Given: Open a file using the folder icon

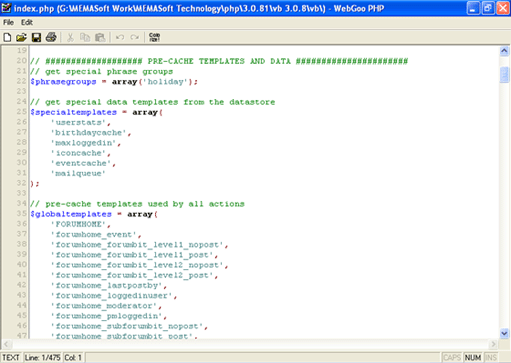Looking at the screenshot, I should pyautogui.click(x=21, y=37).
